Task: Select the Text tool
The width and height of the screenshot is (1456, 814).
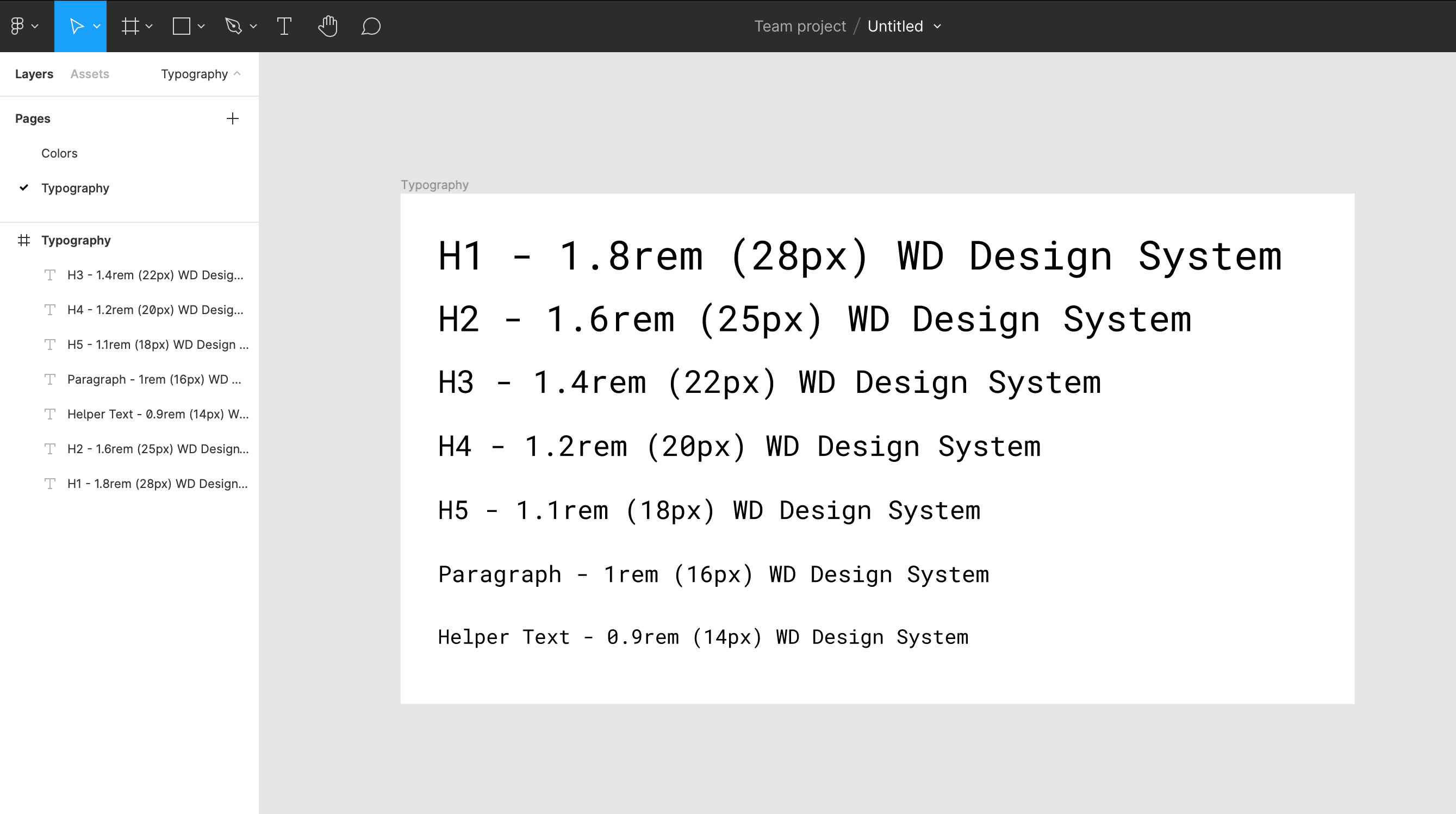Action: (x=284, y=26)
